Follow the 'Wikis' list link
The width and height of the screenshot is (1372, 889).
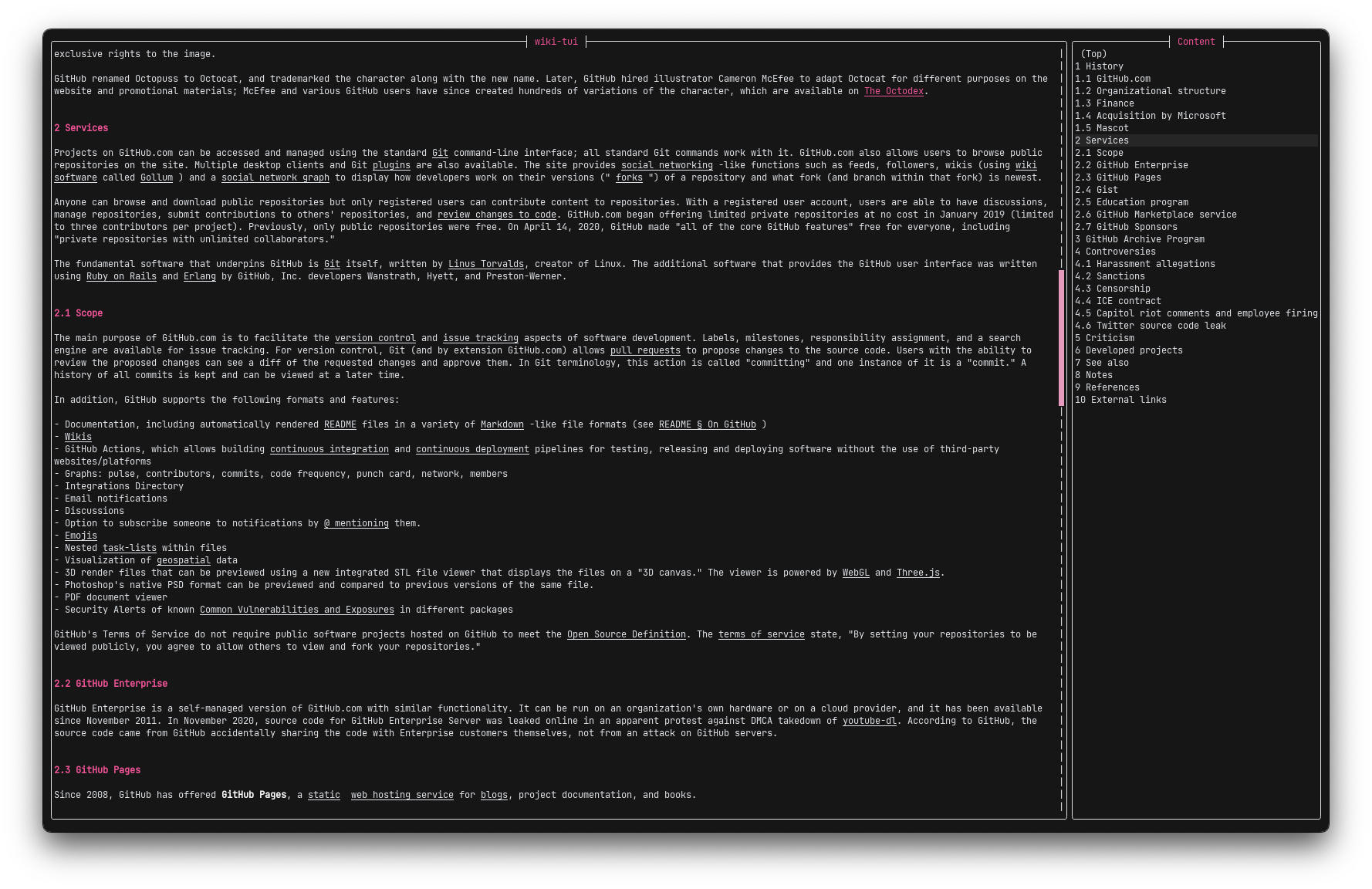tap(78, 437)
